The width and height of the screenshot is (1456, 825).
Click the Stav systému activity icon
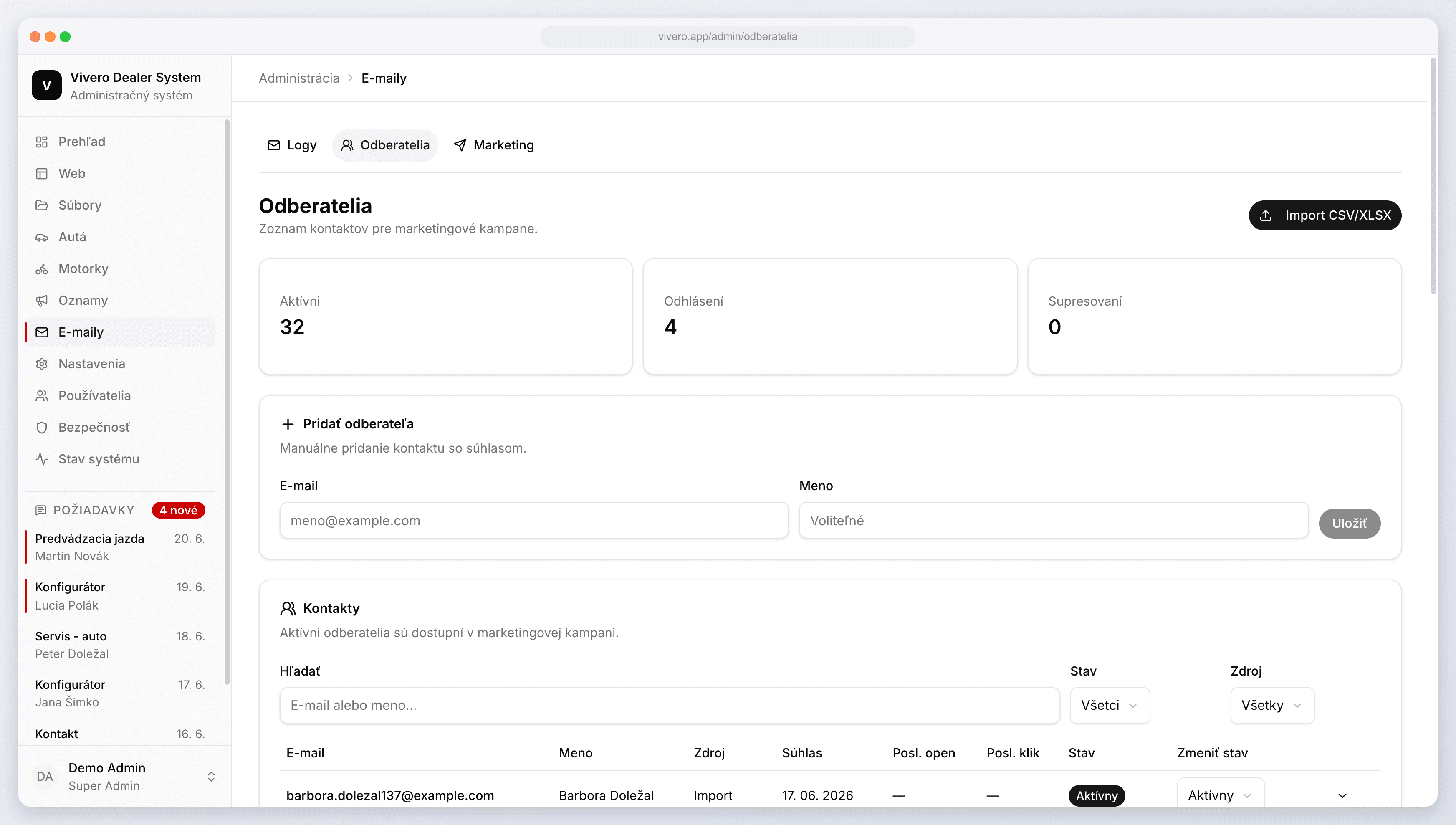[41, 459]
